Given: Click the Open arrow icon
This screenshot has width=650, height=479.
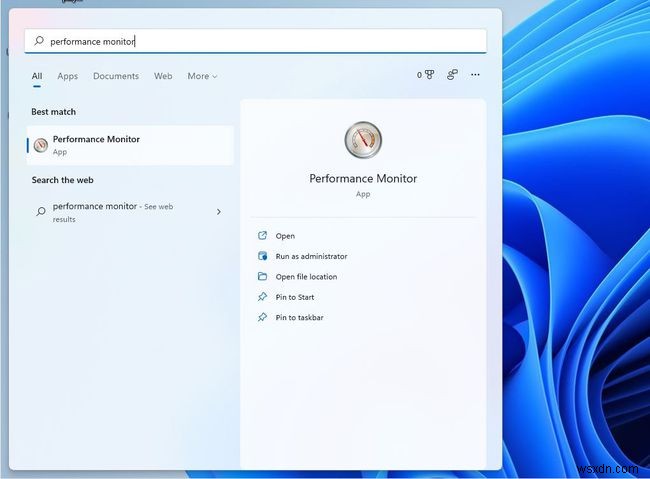Looking at the screenshot, I should pos(262,236).
